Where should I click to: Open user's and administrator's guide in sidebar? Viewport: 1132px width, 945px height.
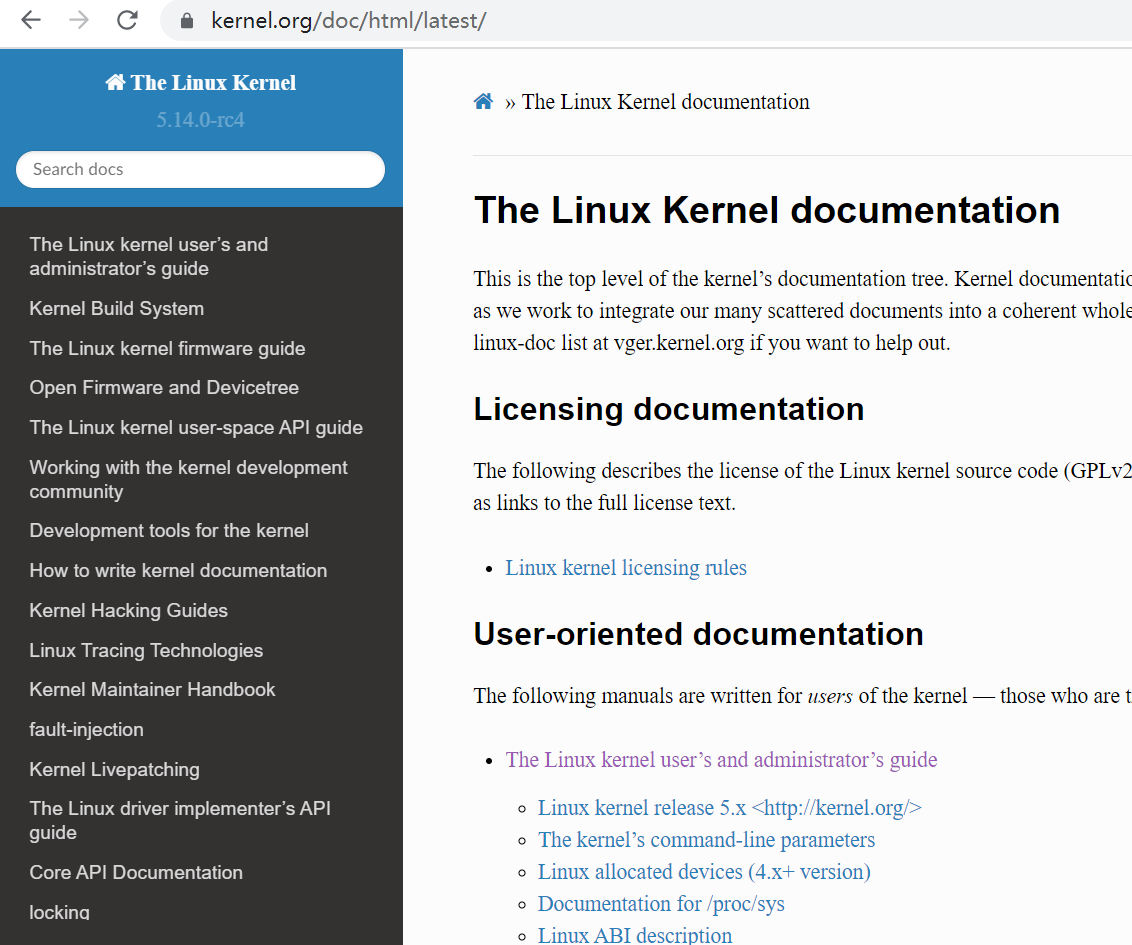149,256
